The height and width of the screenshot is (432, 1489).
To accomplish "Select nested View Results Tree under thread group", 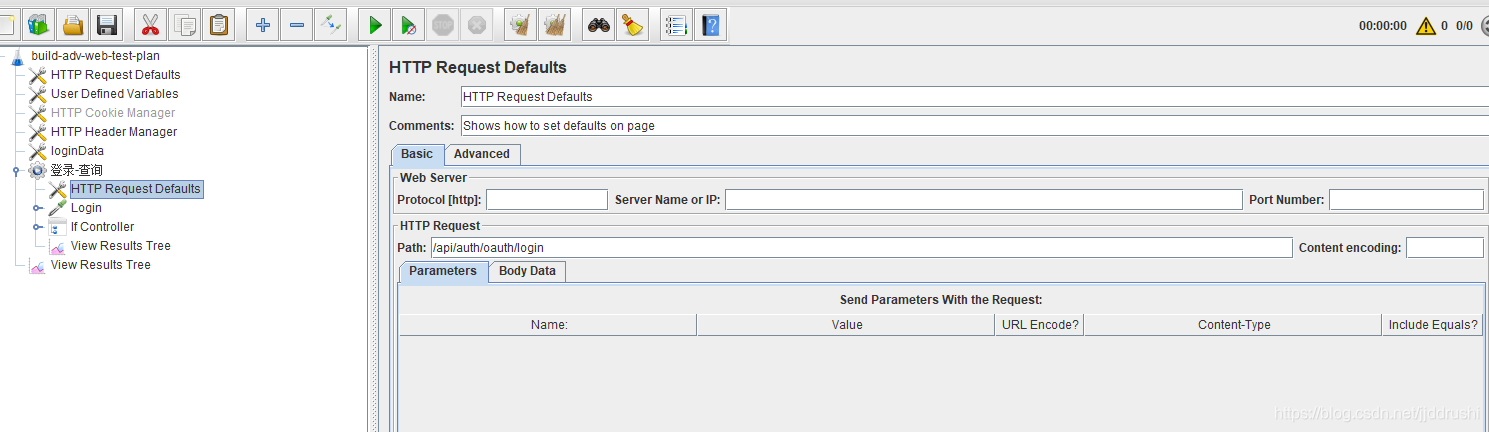I will 121,246.
